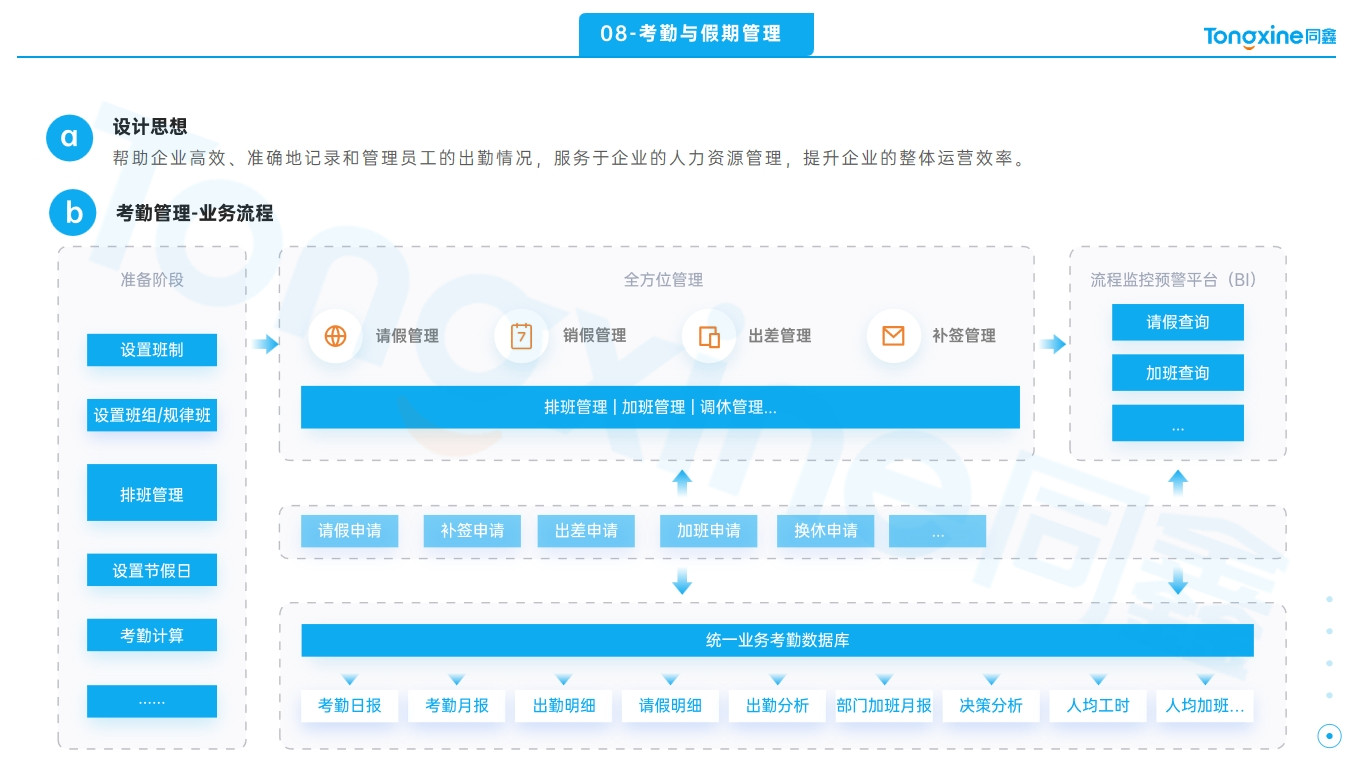Select the 排班管理|加班管理|调休管理 bar
The width and height of the screenshot is (1356, 769).
659,407
